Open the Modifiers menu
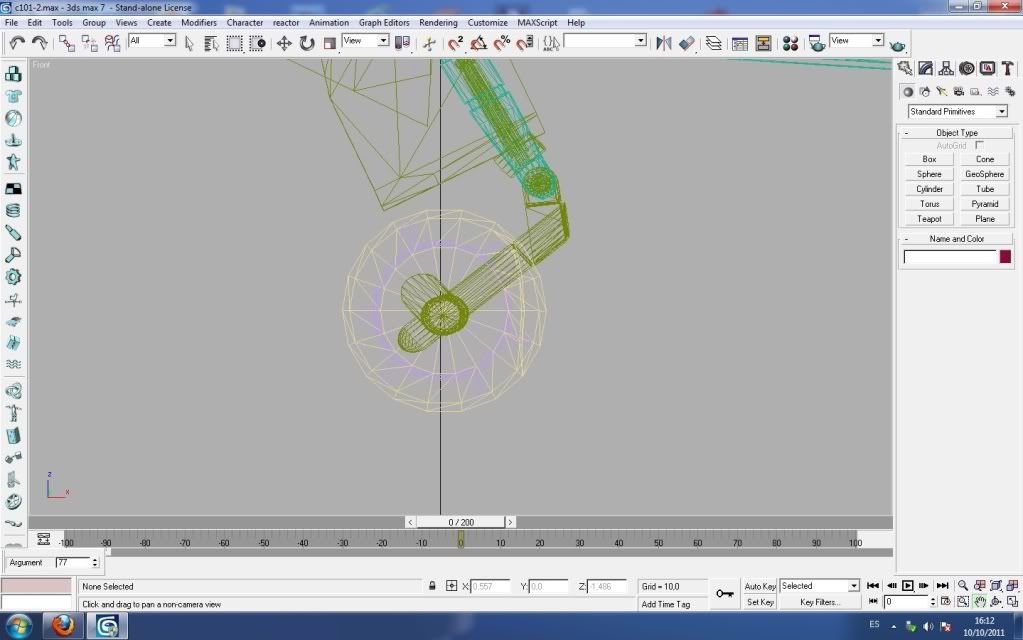1023x640 pixels. point(198,22)
